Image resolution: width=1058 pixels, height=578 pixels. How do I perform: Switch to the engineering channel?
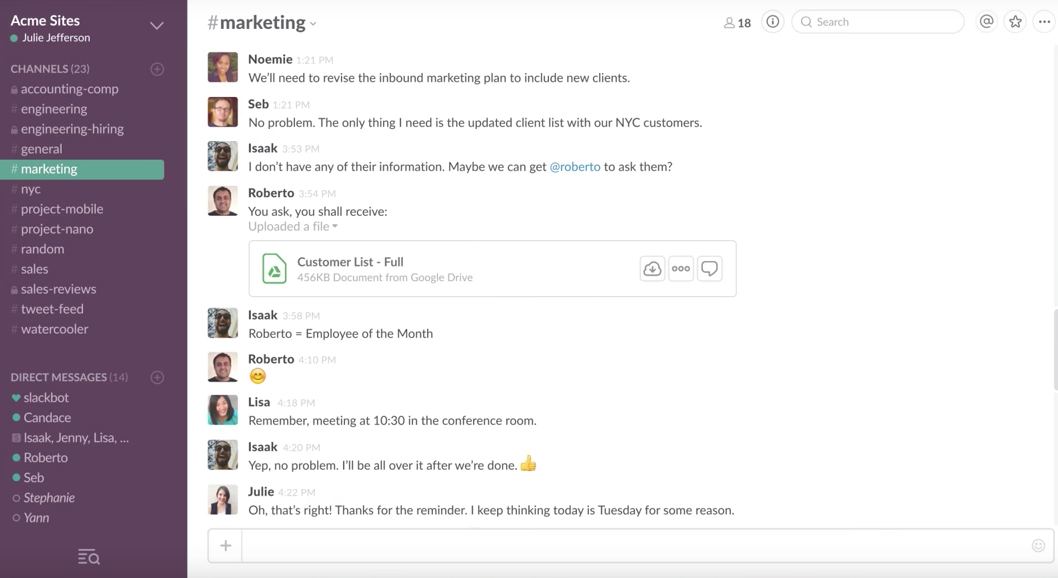[53, 109]
